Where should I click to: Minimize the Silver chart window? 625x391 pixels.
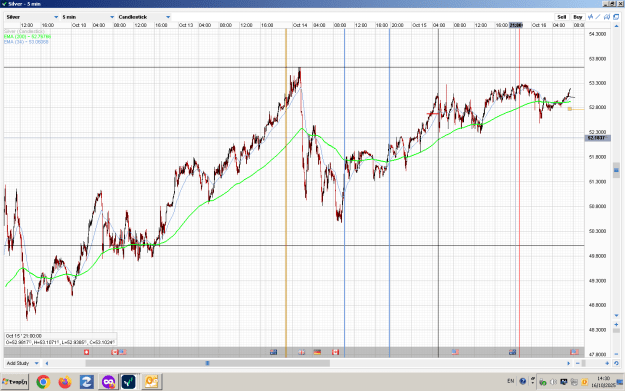click(x=605, y=4)
